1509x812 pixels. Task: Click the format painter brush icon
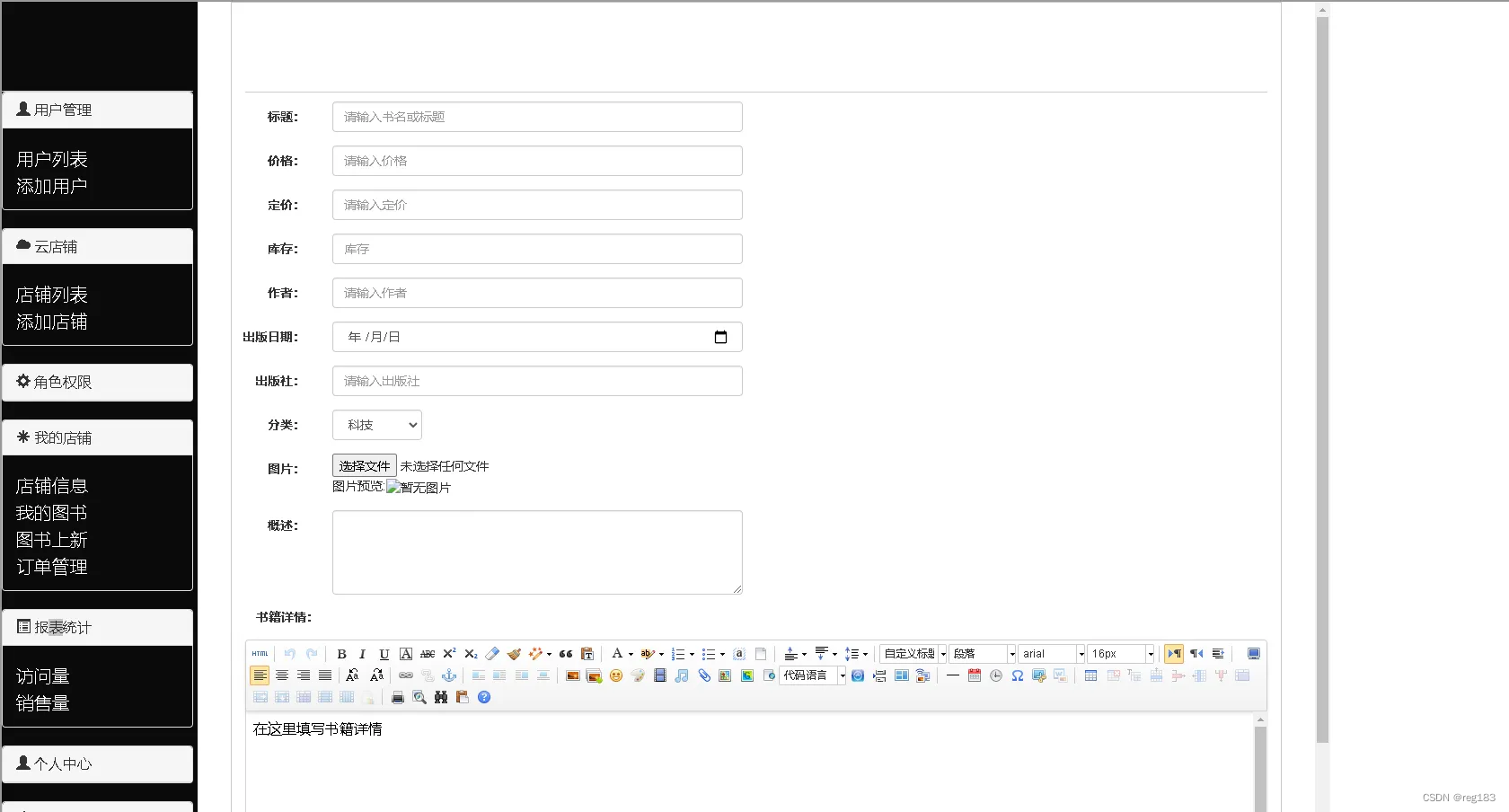click(514, 654)
